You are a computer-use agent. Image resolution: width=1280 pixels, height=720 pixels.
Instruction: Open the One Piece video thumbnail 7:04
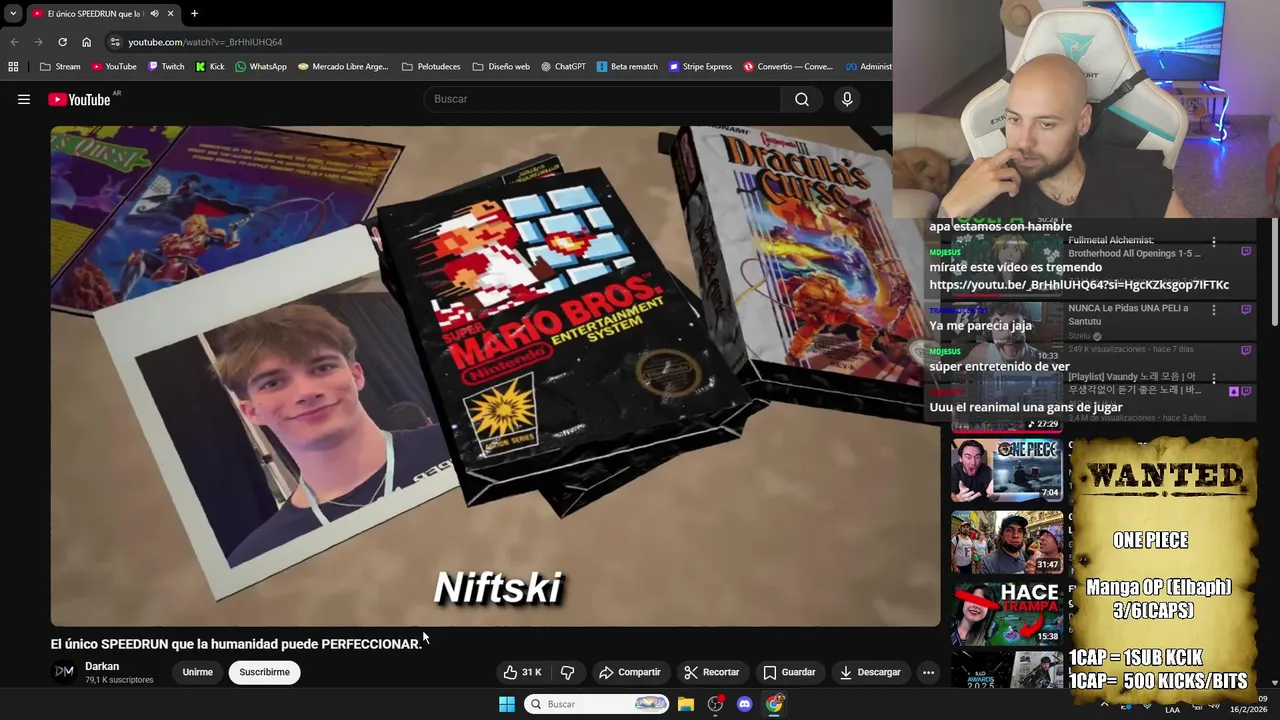click(1007, 469)
